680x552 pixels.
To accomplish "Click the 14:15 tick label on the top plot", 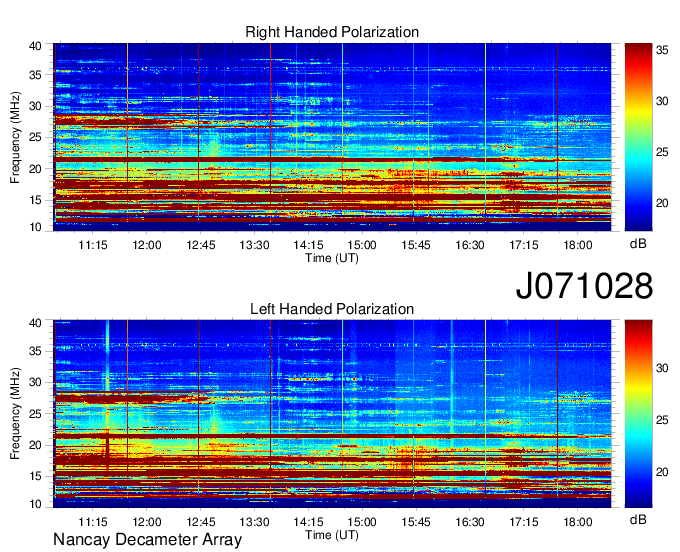I will pyautogui.click(x=308, y=245).
